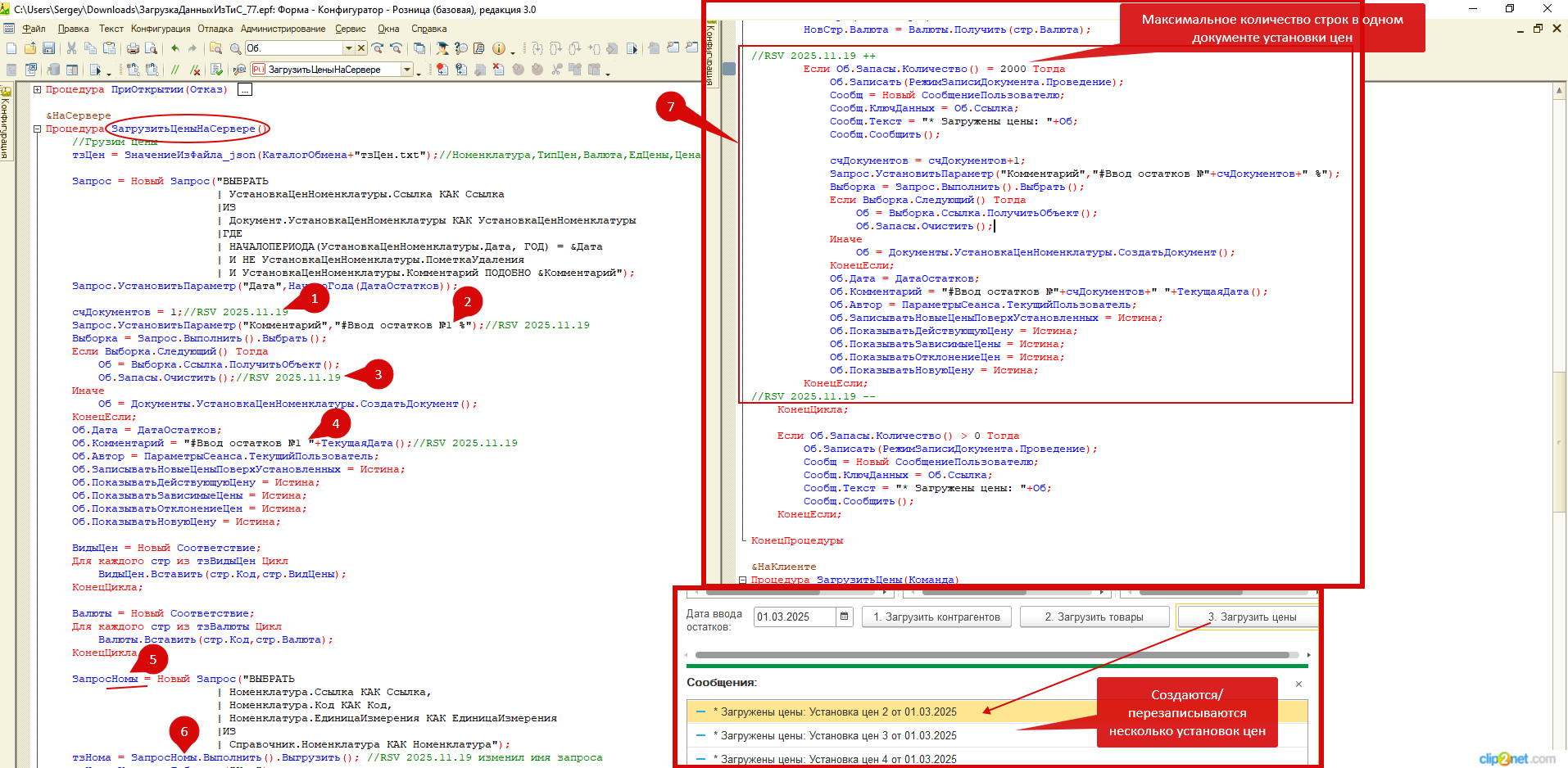This screenshot has width=1568, height=768.
Task: Close the Сообщения messages panel
Action: [1298, 684]
